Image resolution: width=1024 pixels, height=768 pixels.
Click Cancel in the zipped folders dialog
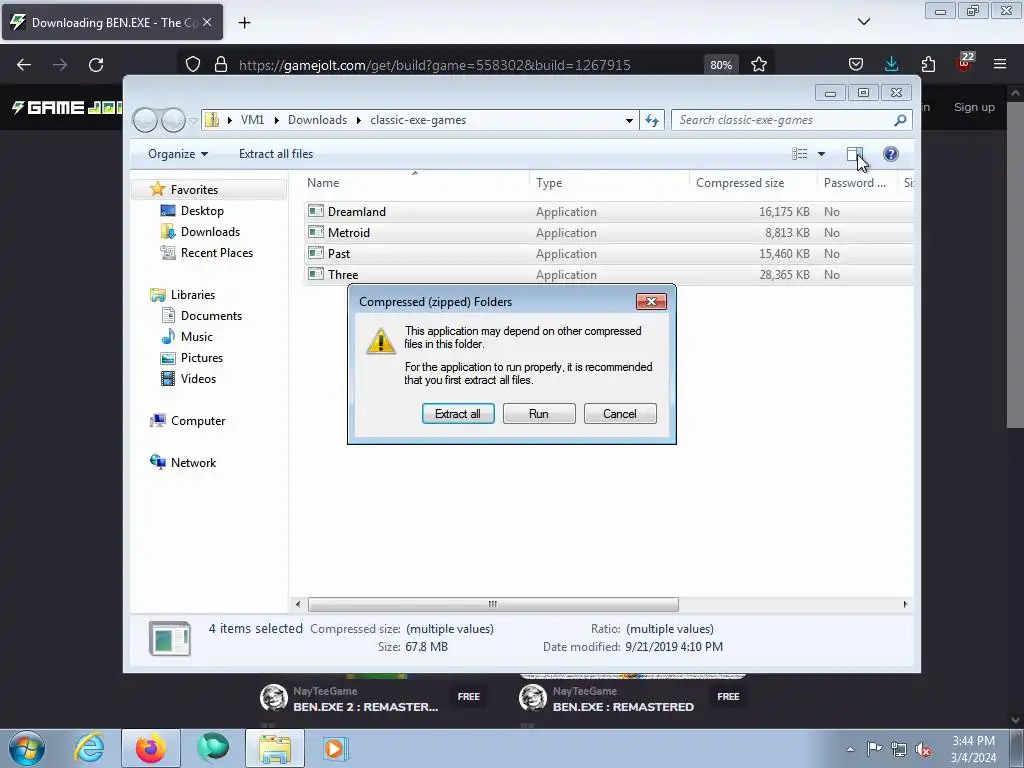[620, 413]
